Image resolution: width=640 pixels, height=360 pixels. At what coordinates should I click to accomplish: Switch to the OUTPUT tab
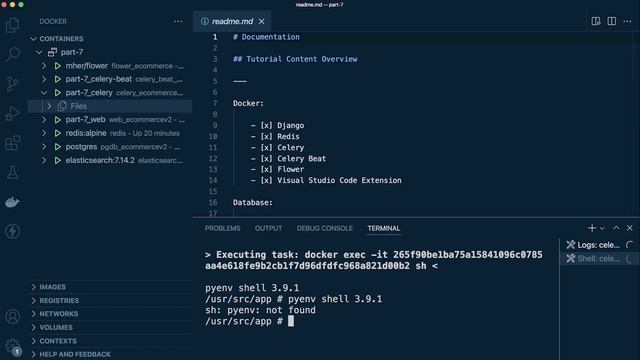pos(268,228)
